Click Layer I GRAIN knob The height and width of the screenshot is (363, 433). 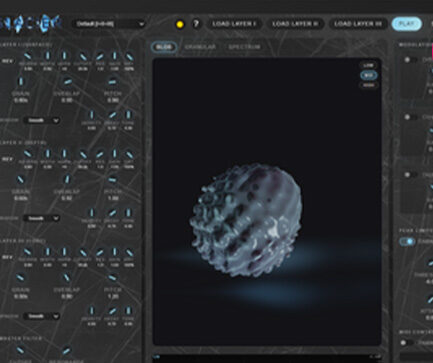(21, 82)
